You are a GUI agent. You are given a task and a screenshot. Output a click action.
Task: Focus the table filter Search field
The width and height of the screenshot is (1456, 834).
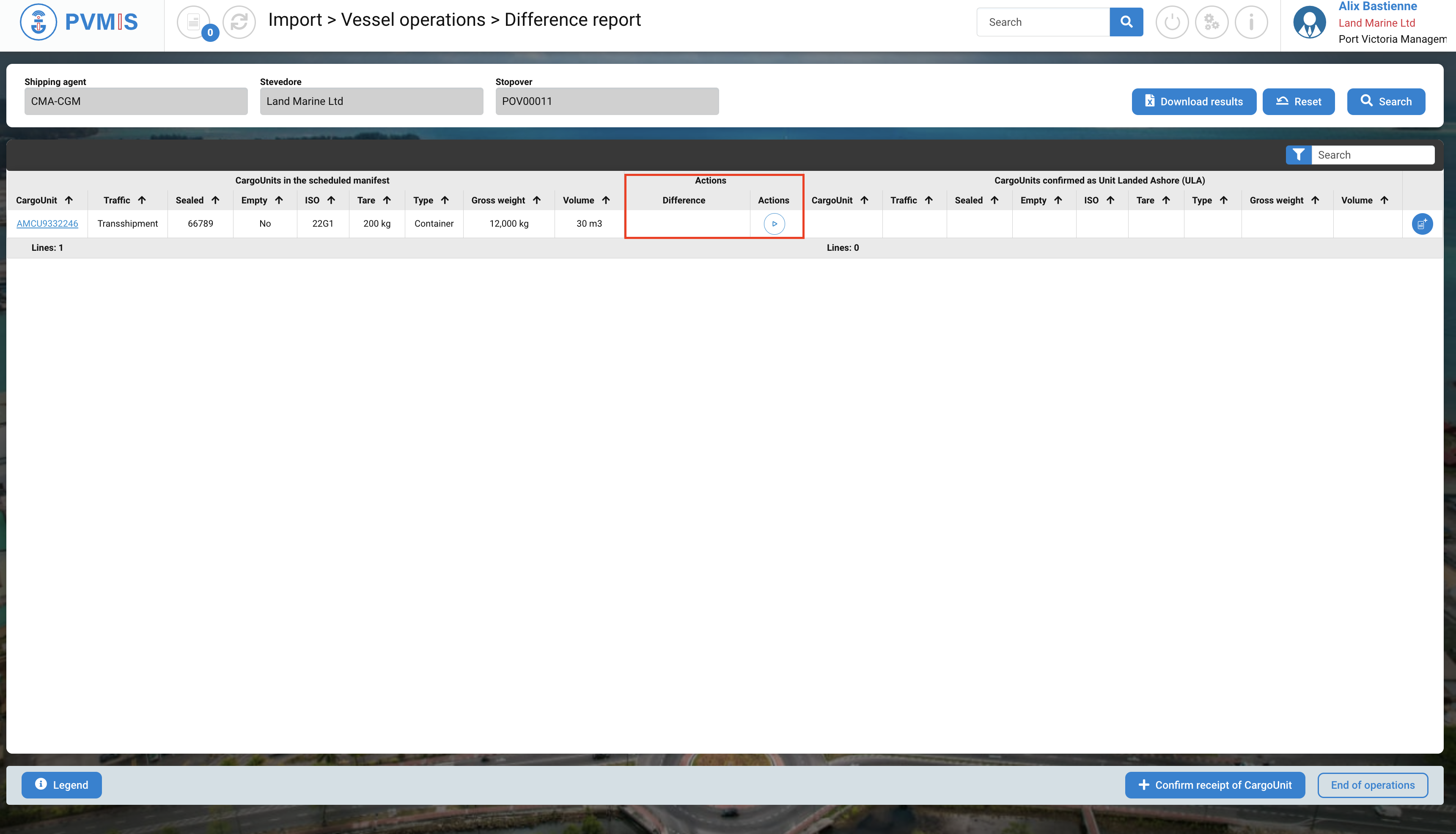pos(1372,155)
